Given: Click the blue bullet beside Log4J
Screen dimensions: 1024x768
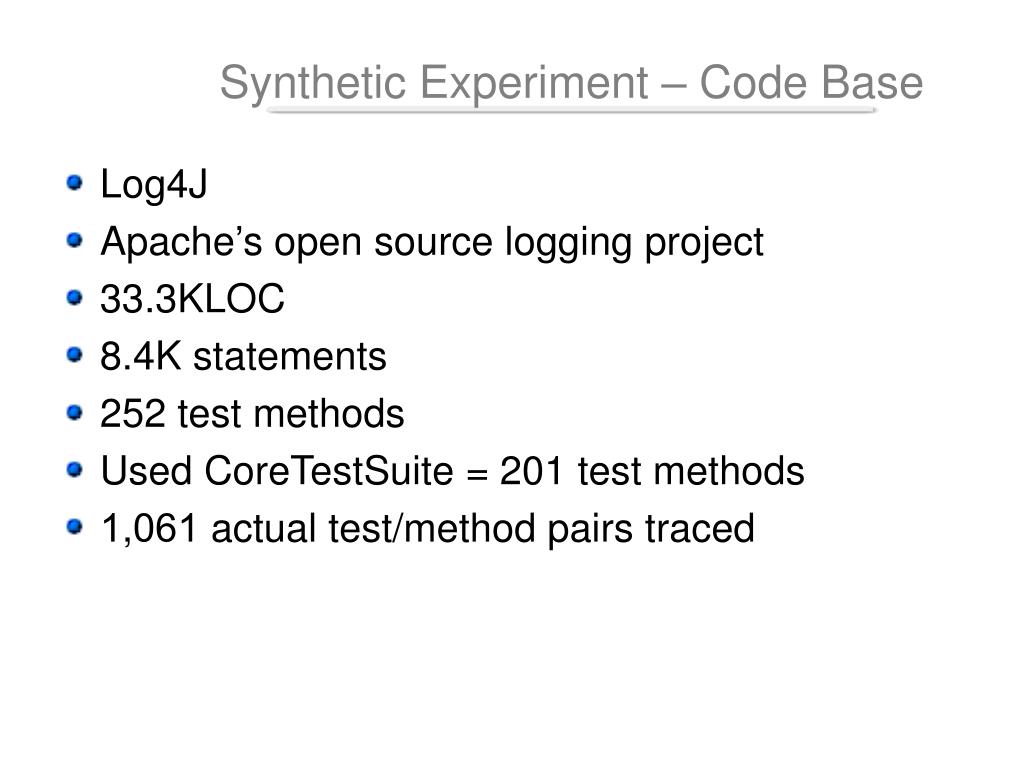Looking at the screenshot, I should [75, 182].
